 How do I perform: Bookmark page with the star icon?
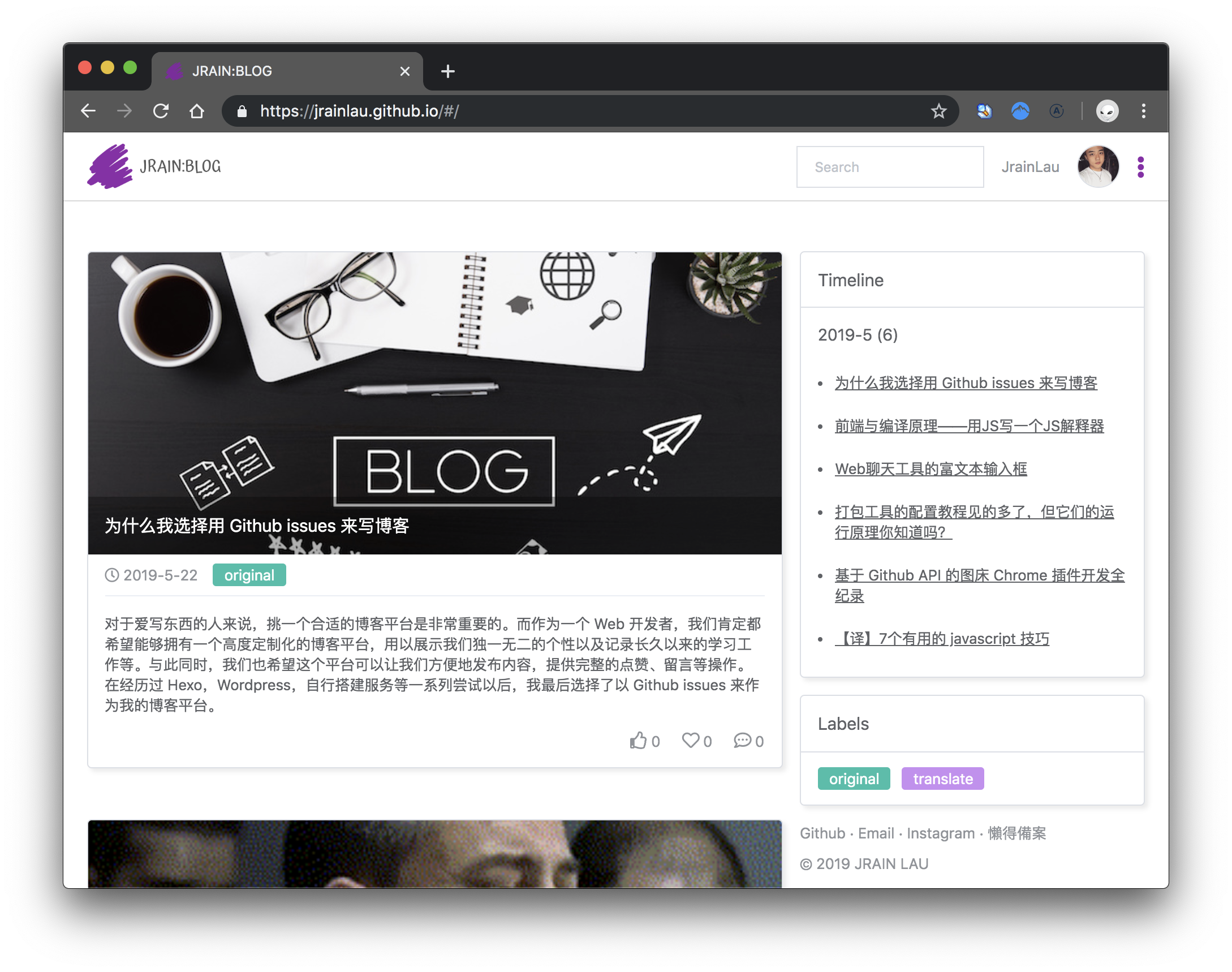pyautogui.click(x=938, y=111)
